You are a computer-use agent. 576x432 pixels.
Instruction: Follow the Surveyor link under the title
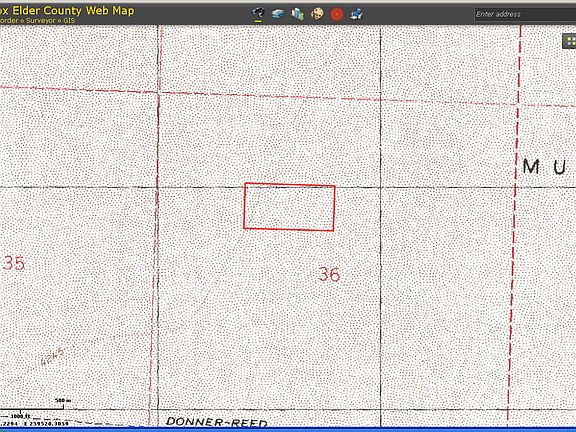click(x=40, y=21)
